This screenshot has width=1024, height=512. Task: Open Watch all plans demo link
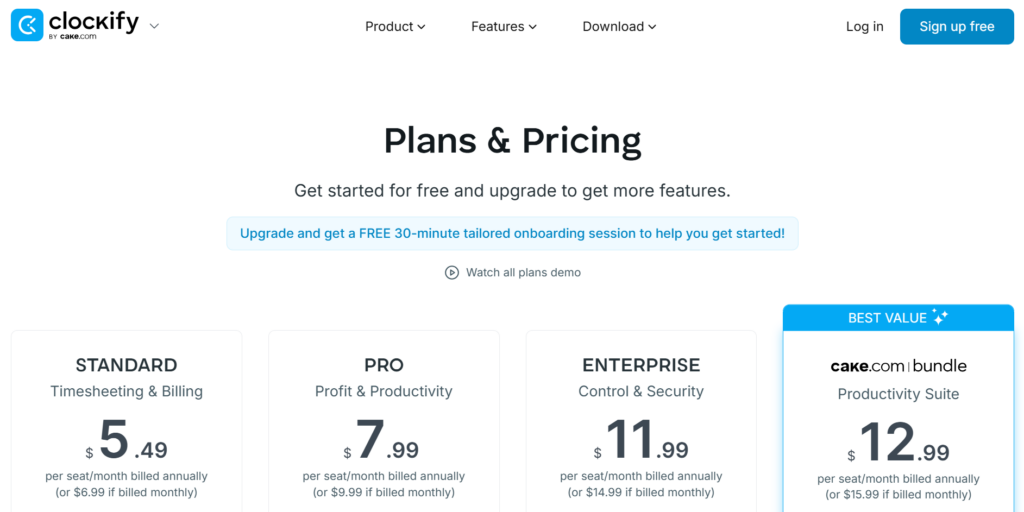pos(523,272)
